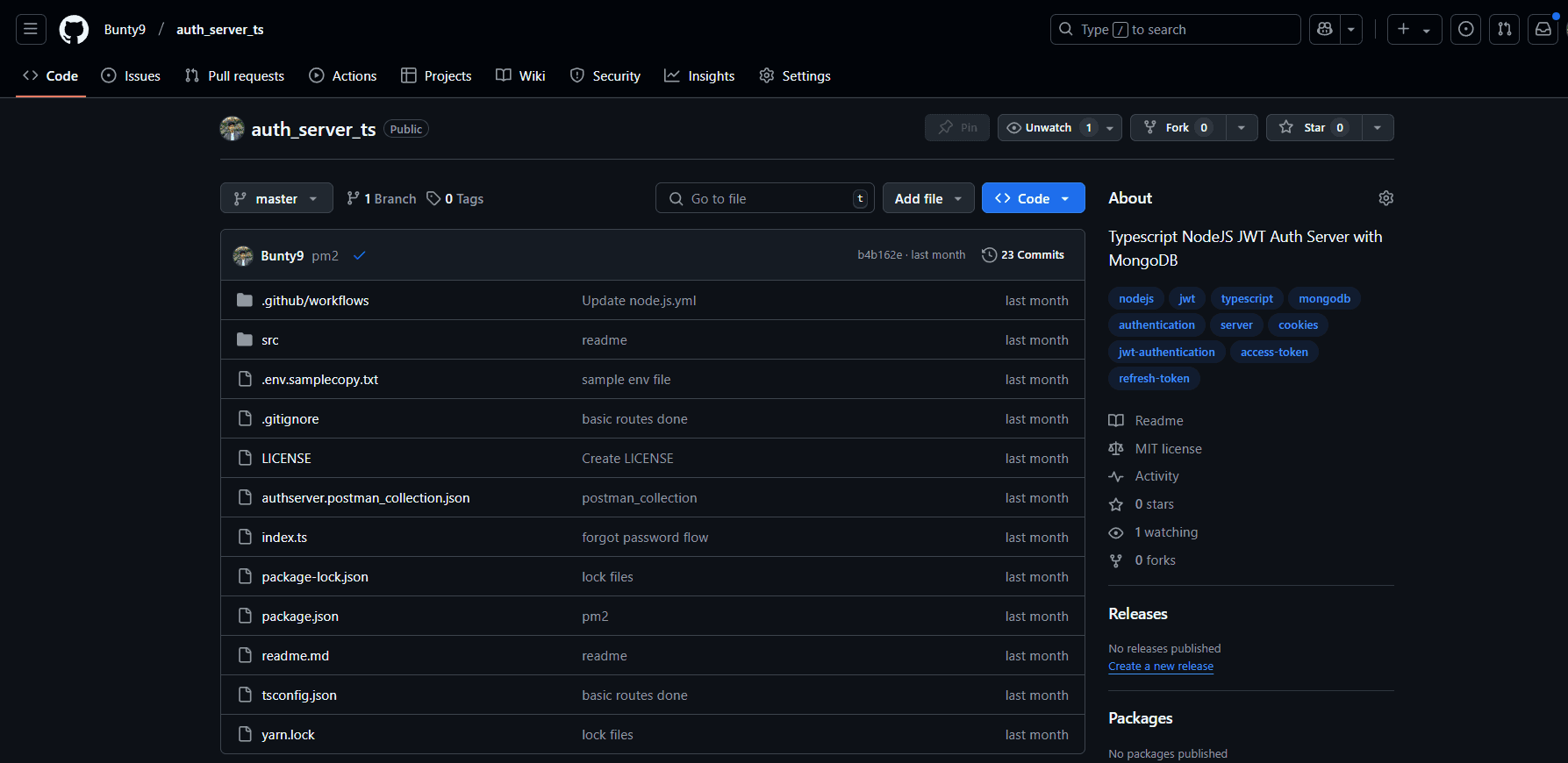Click the commit status checkmark icon
The image size is (1568, 763).
(x=359, y=255)
